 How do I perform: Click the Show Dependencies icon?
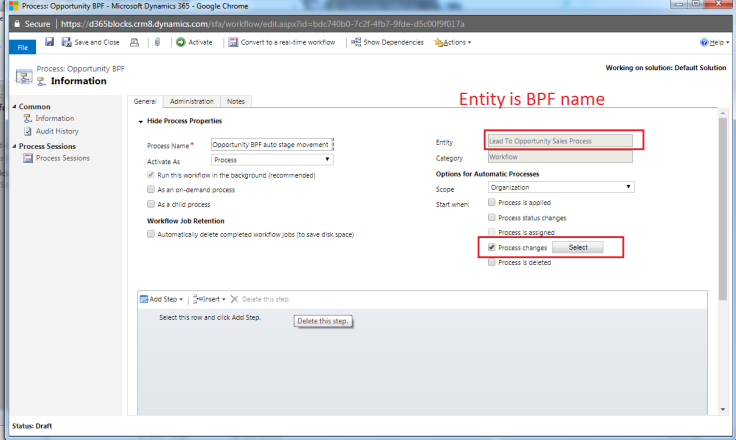pos(356,42)
